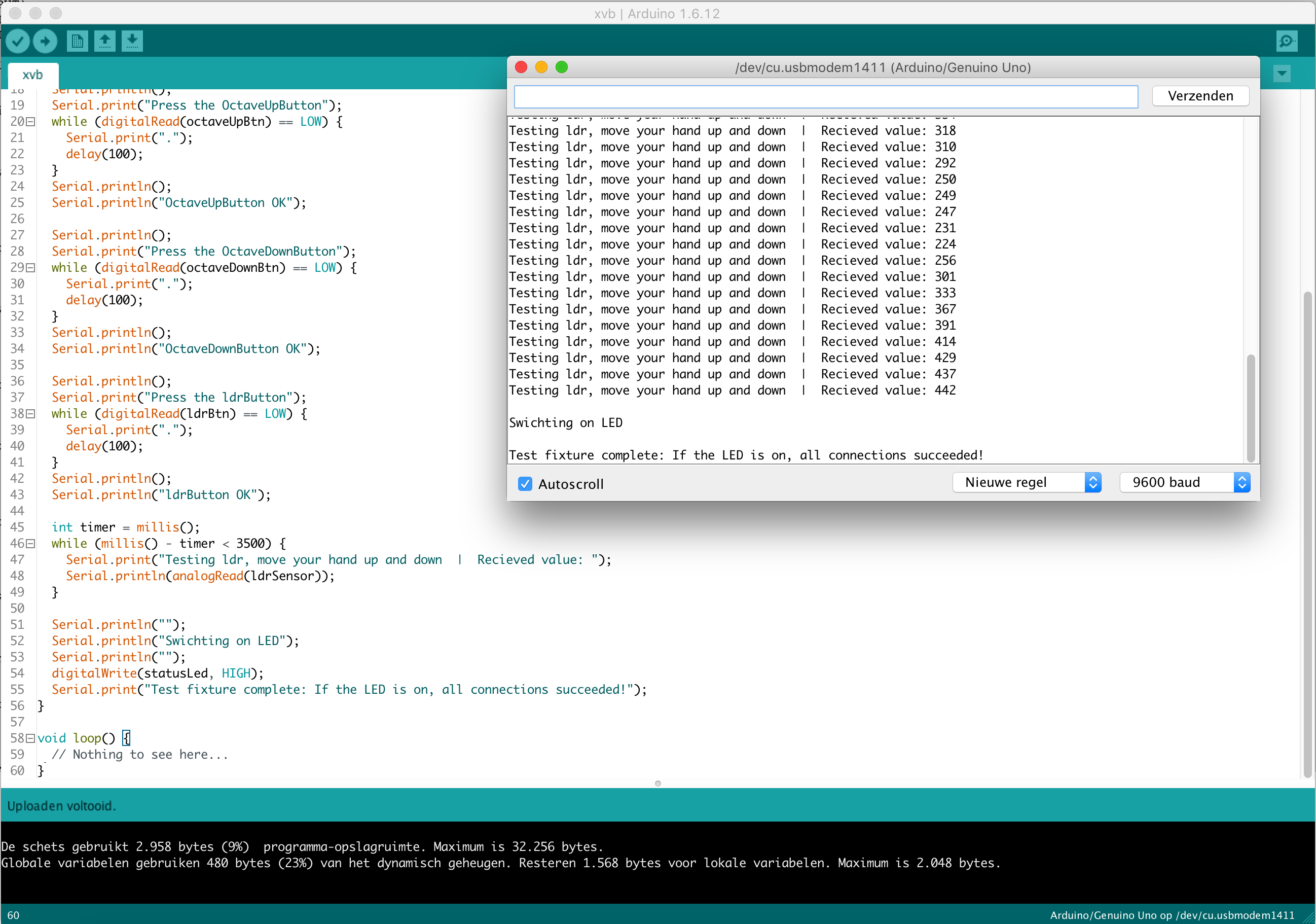
Task: Open the 9600 baud rate dropdown
Action: pyautogui.click(x=1184, y=482)
